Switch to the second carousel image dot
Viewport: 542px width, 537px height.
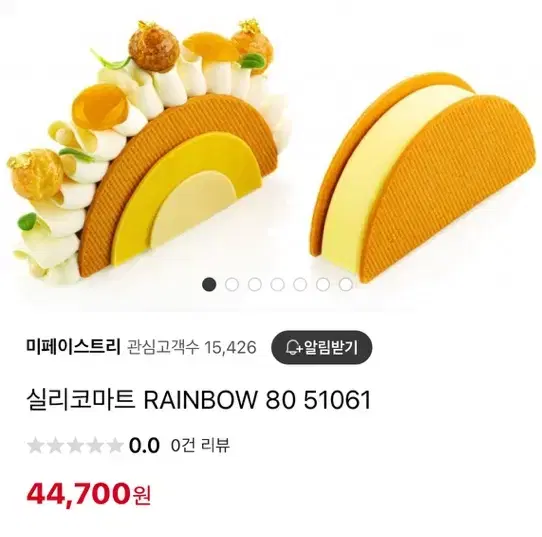pyautogui.click(x=232, y=284)
